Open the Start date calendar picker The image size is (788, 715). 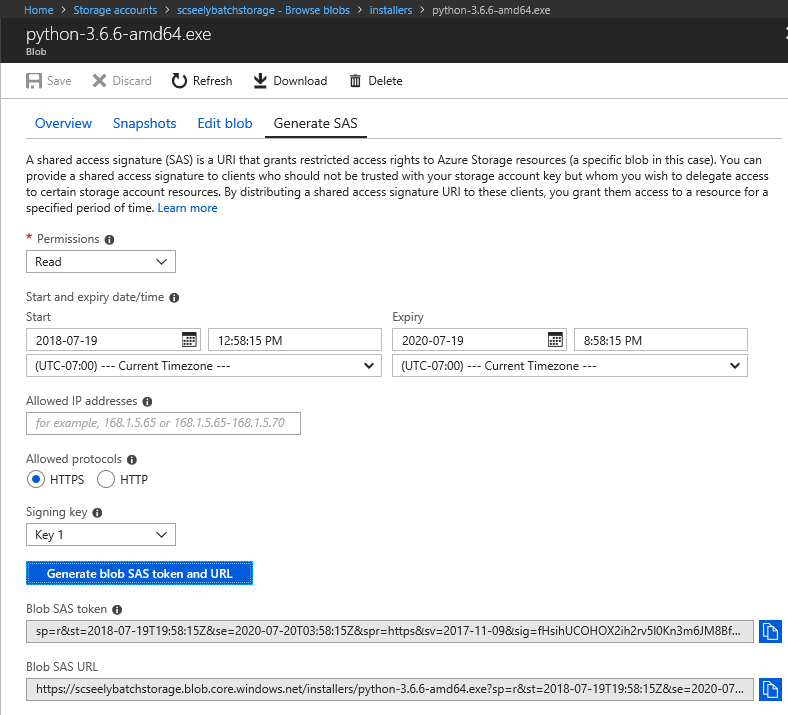(189, 340)
